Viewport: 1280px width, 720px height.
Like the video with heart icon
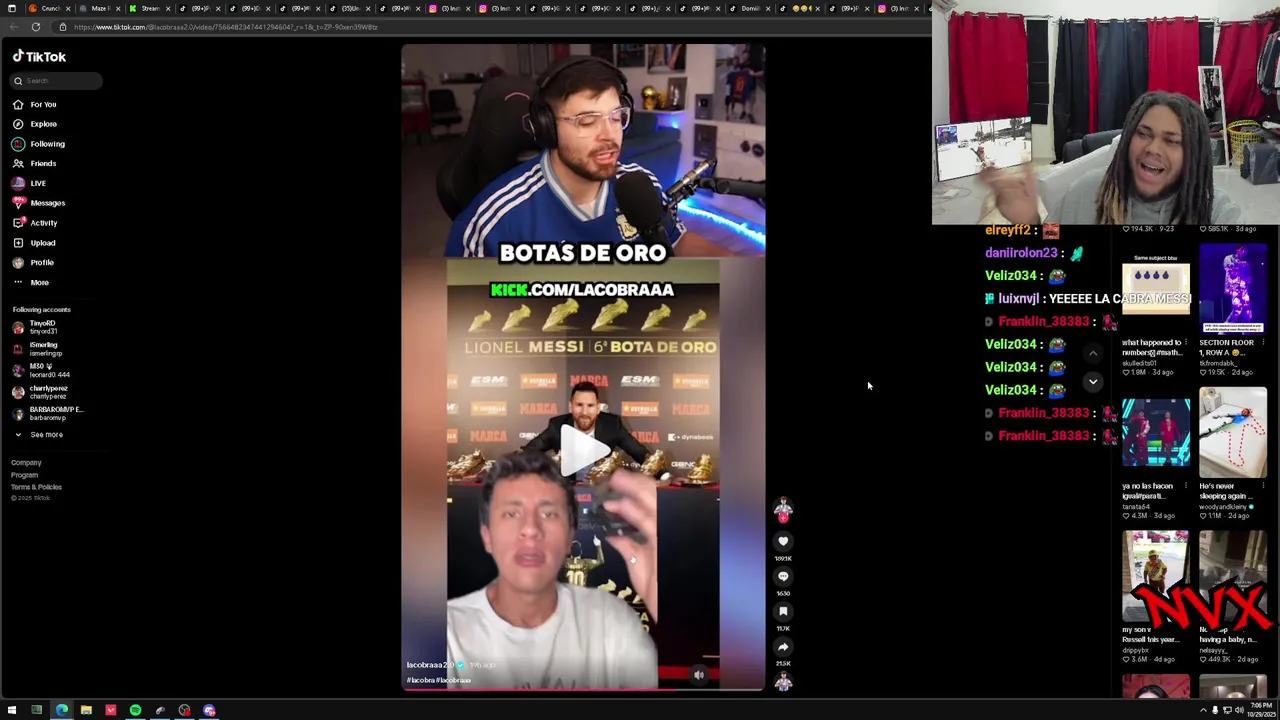pos(783,541)
